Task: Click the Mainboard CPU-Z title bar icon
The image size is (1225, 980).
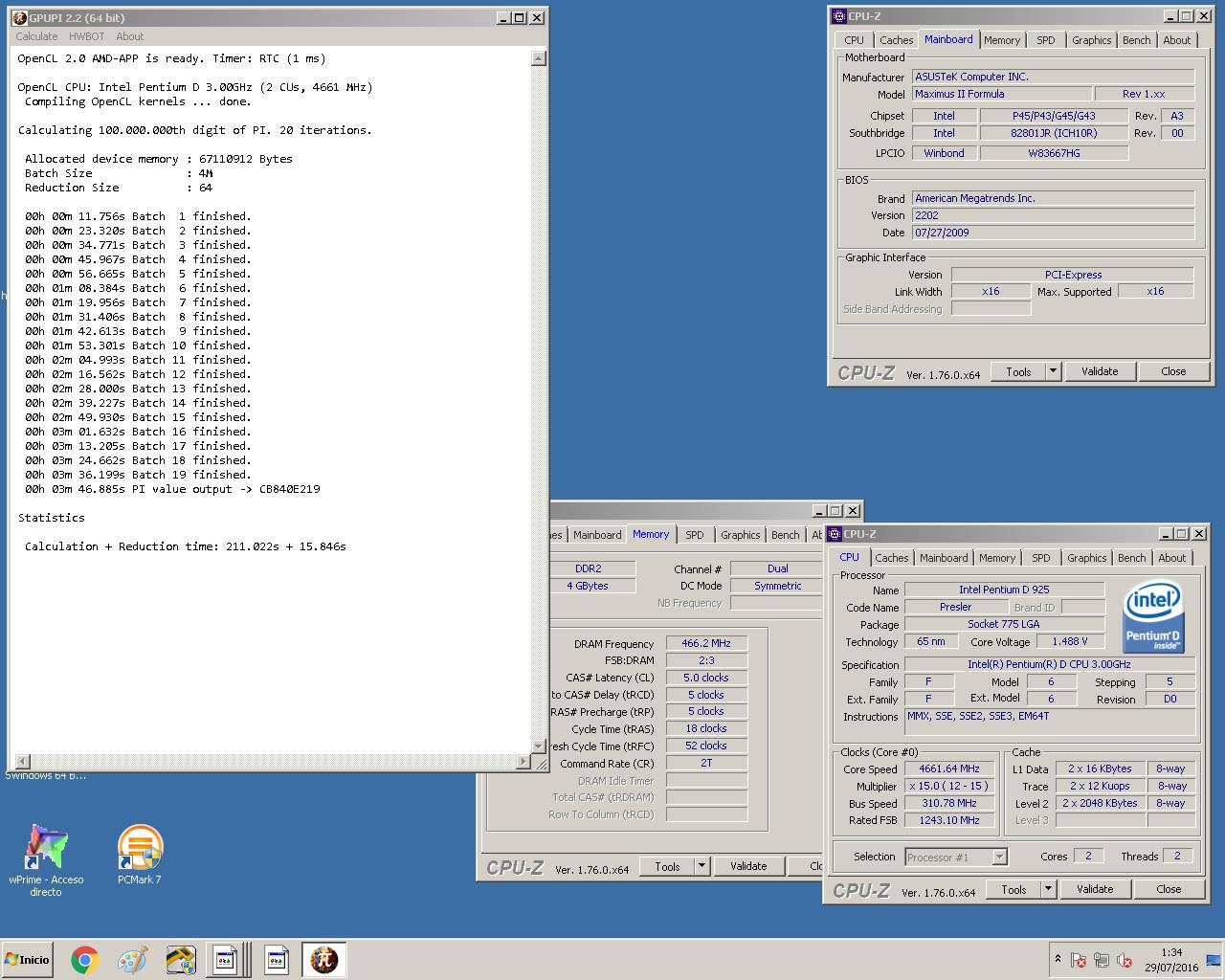Action: 839,16
